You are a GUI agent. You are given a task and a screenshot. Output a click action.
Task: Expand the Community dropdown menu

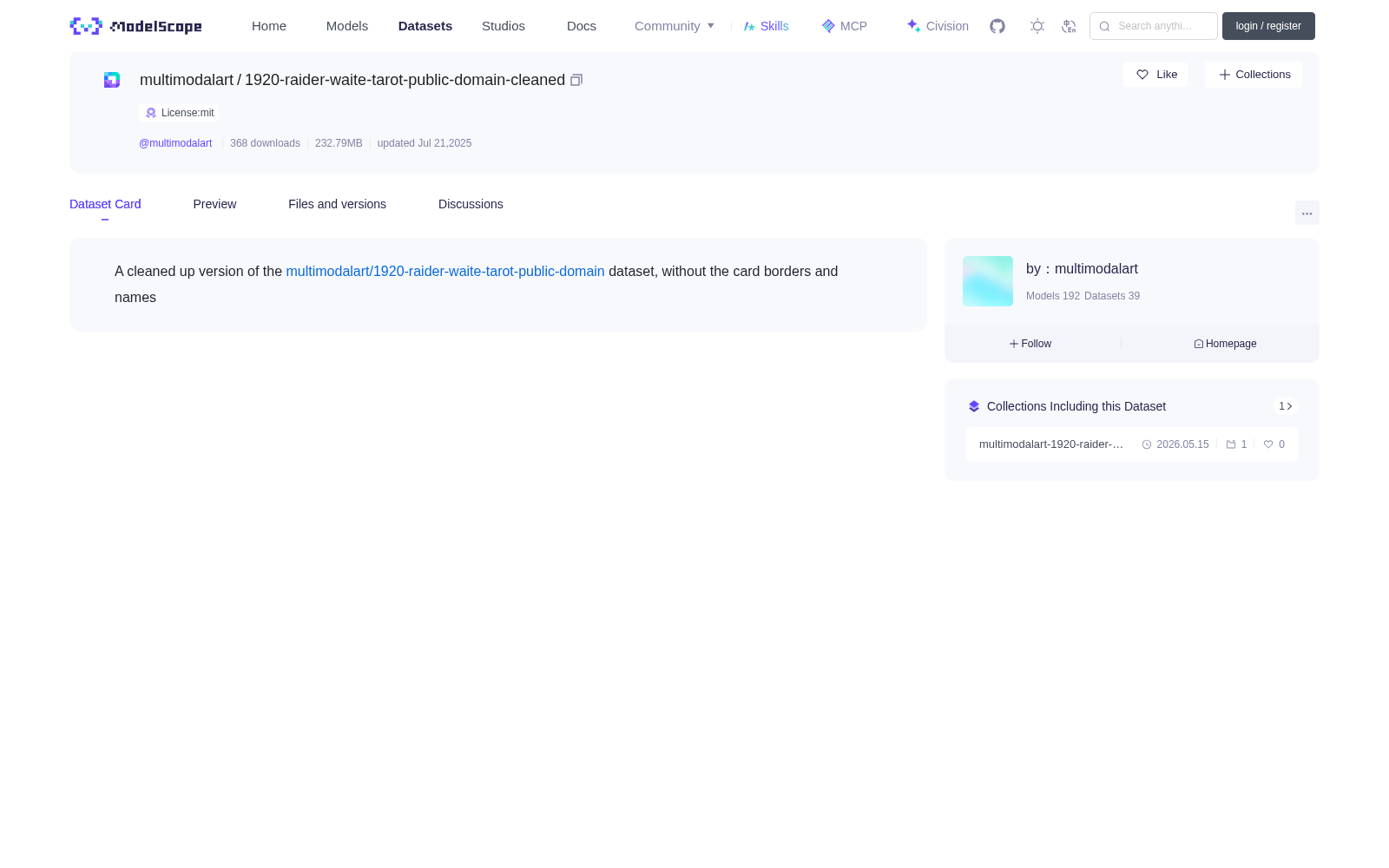[x=675, y=26]
